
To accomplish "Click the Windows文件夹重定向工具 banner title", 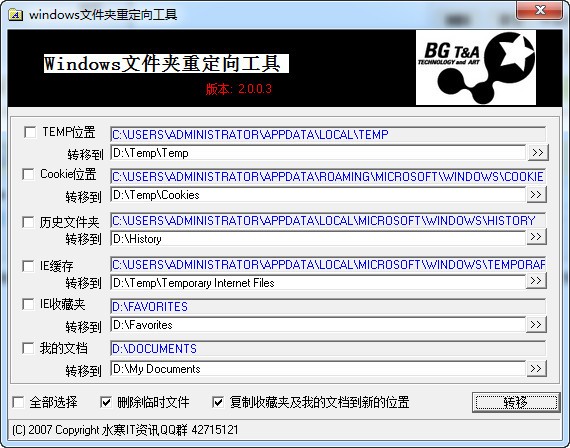I will pos(166,64).
